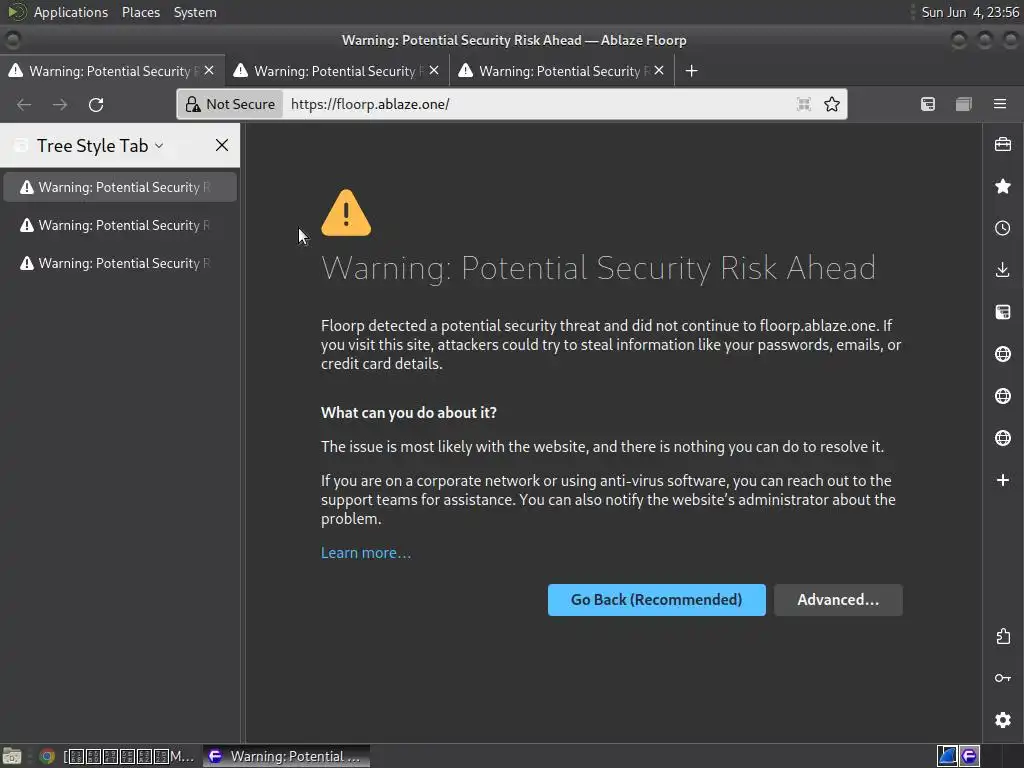Add a new web panel with plus icon

click(x=1003, y=480)
